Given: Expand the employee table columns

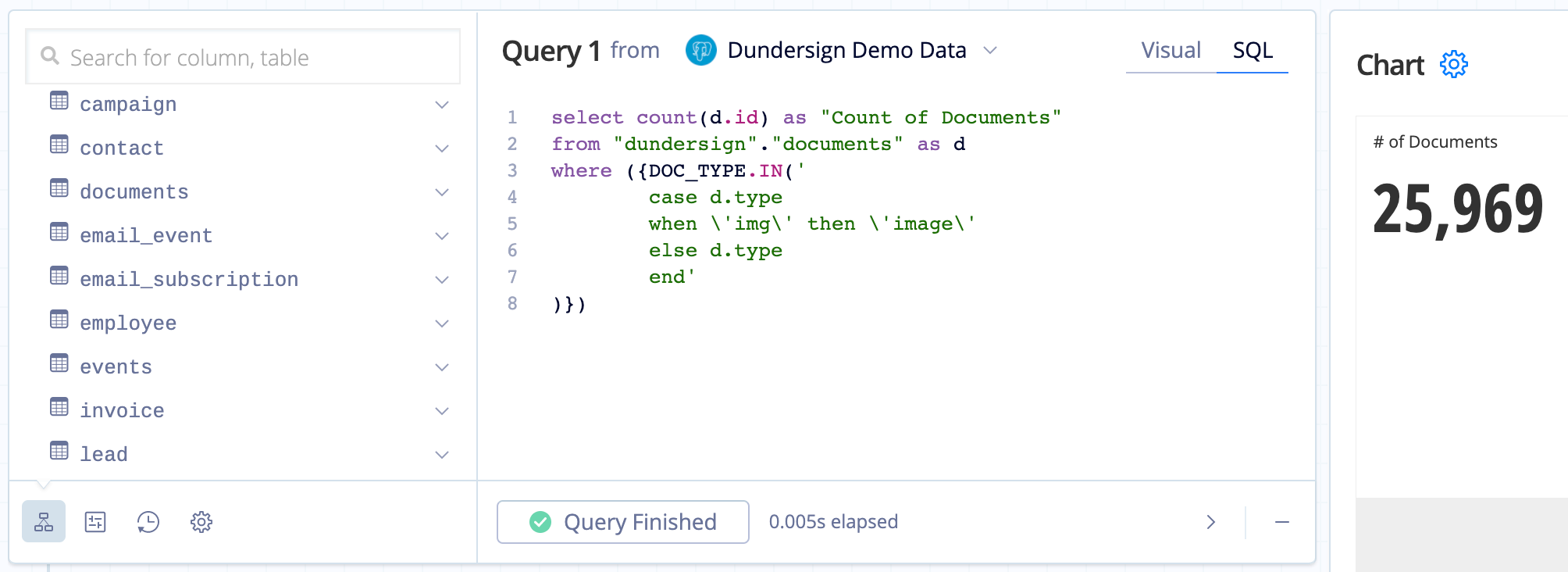Looking at the screenshot, I should [442, 324].
